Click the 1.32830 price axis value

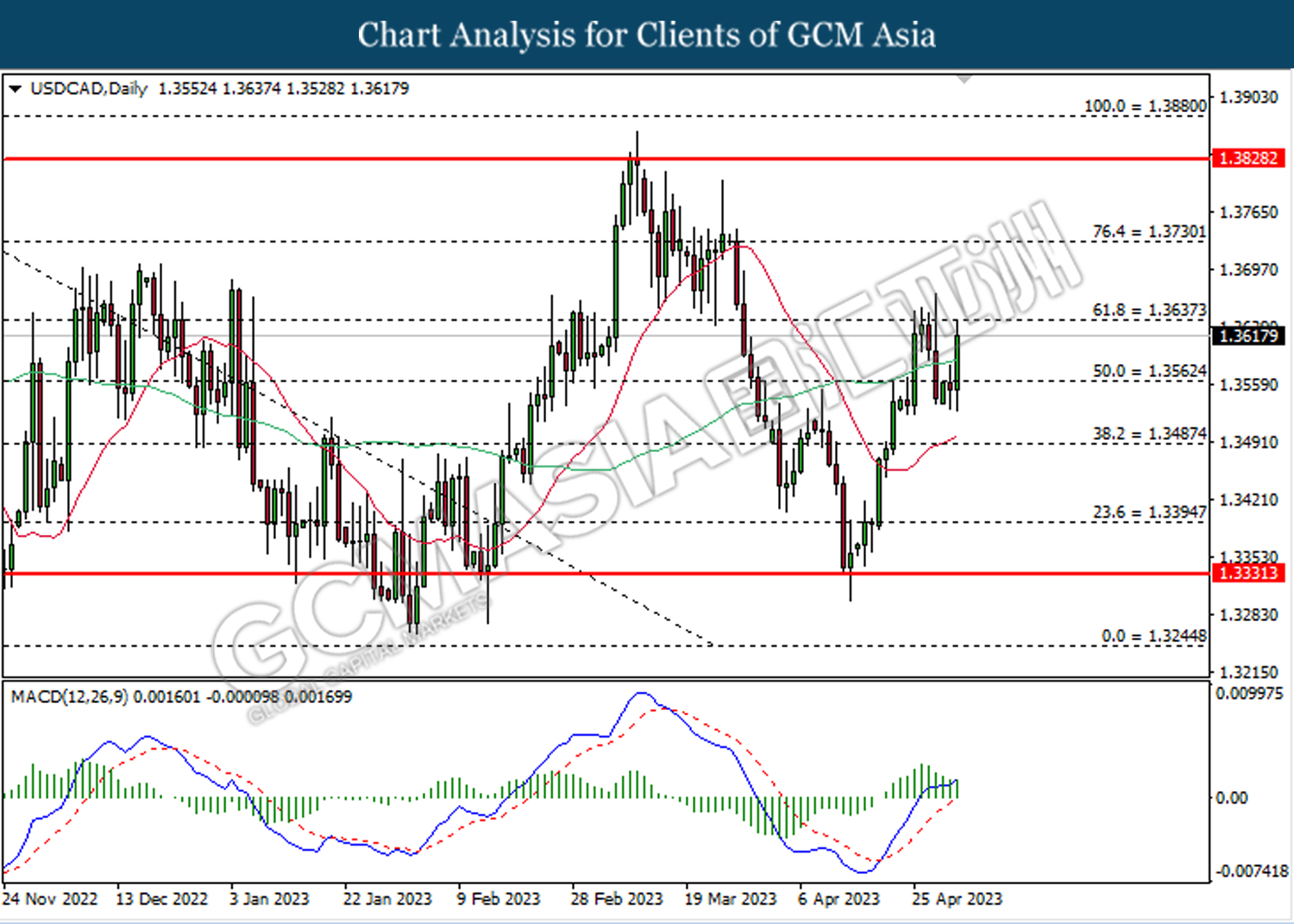click(x=1247, y=614)
